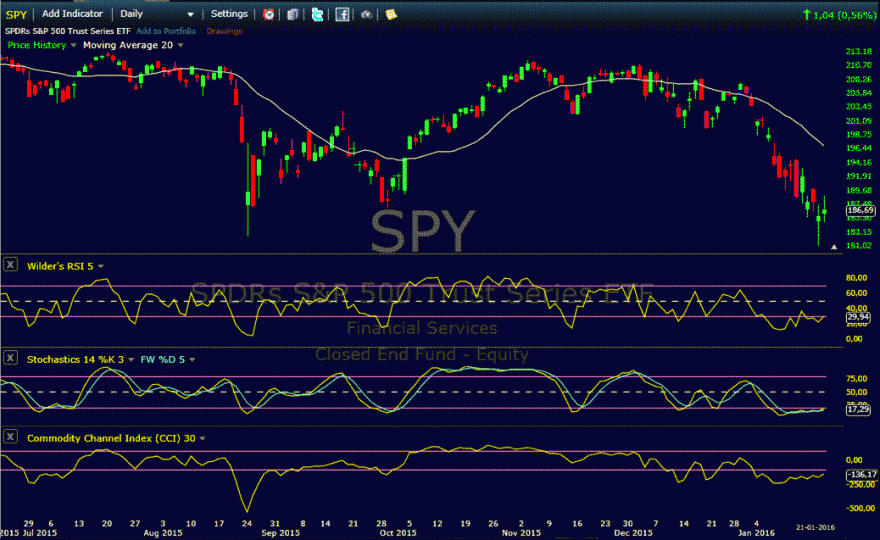The width and height of the screenshot is (880, 540).
Task: Click the Oct 2015 axis label
Action: 397,533
